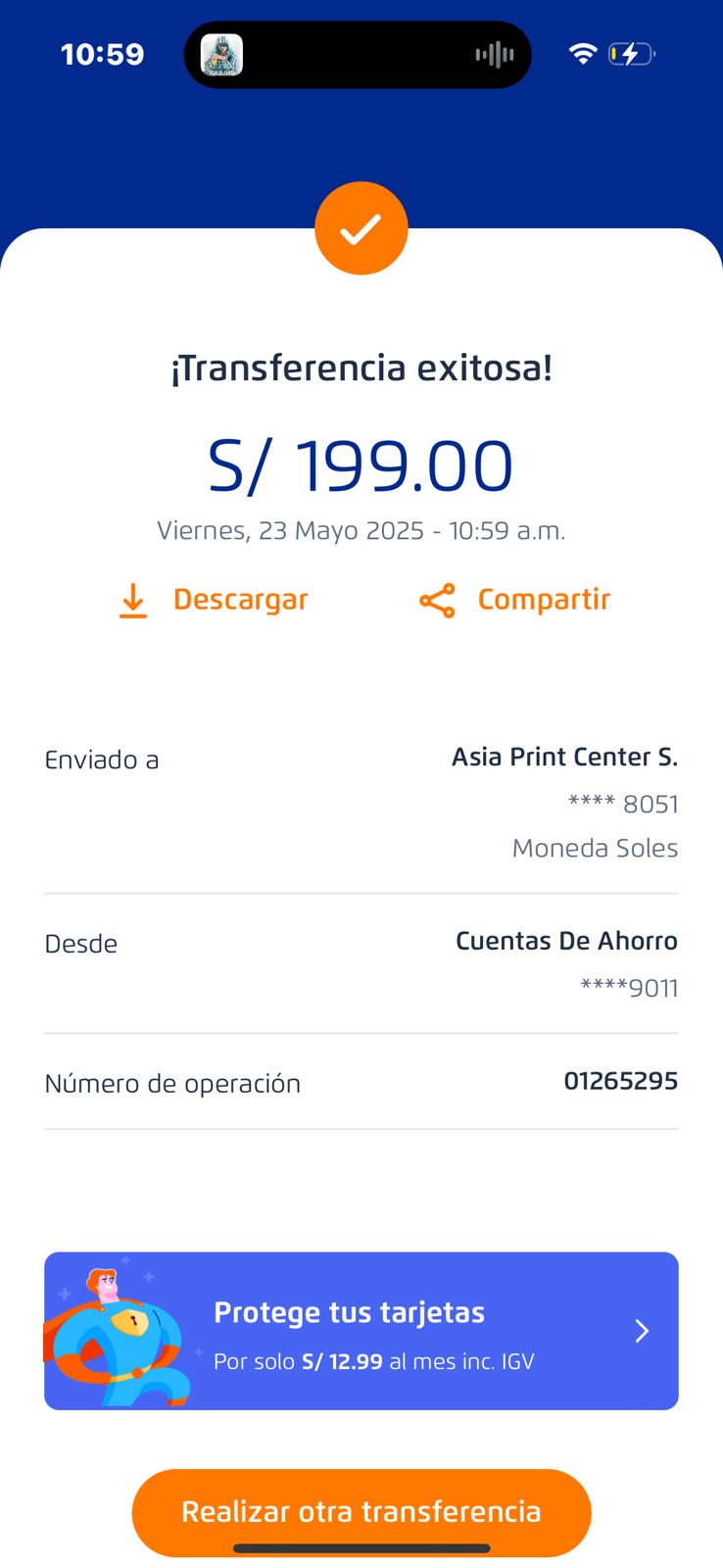This screenshot has height=1568, width=723.
Task: Click the Descargar link
Action: pyautogui.click(x=240, y=600)
